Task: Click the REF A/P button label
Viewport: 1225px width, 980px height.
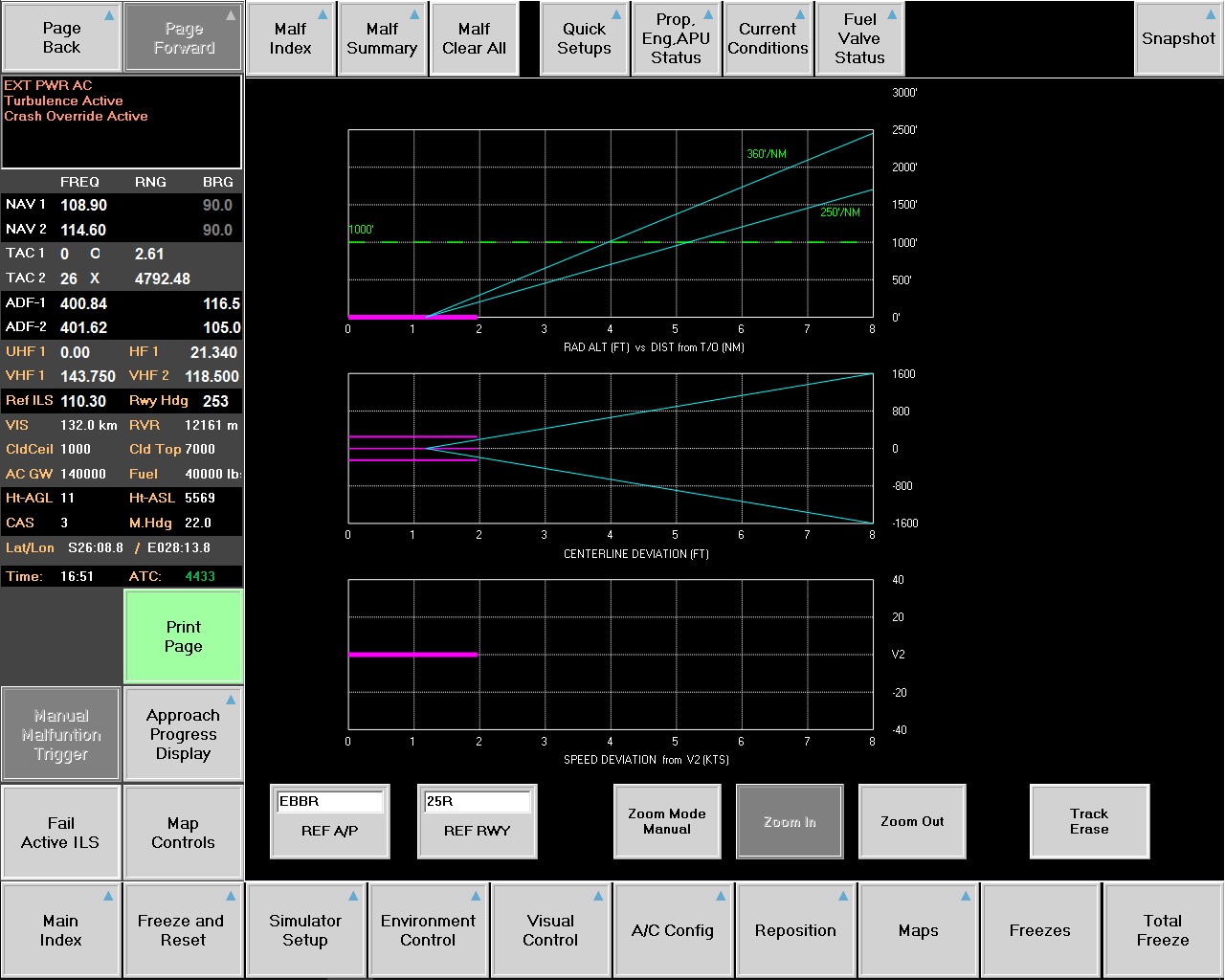Action: click(x=329, y=831)
